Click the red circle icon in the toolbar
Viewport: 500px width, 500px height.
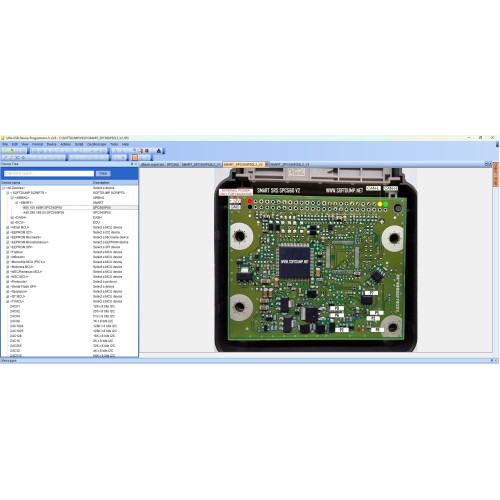click(x=147, y=151)
